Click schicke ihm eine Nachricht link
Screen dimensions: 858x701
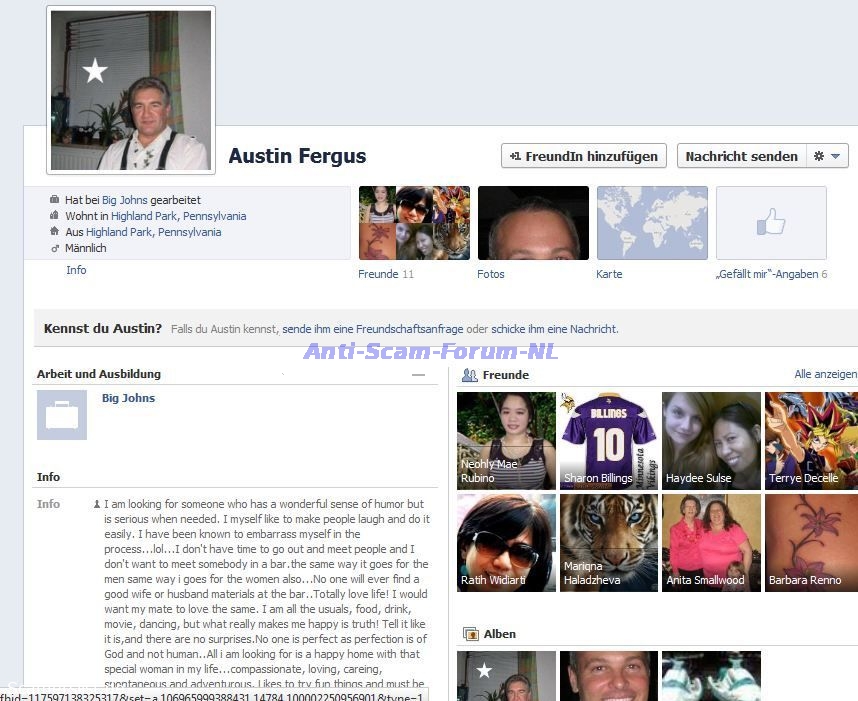pos(554,329)
